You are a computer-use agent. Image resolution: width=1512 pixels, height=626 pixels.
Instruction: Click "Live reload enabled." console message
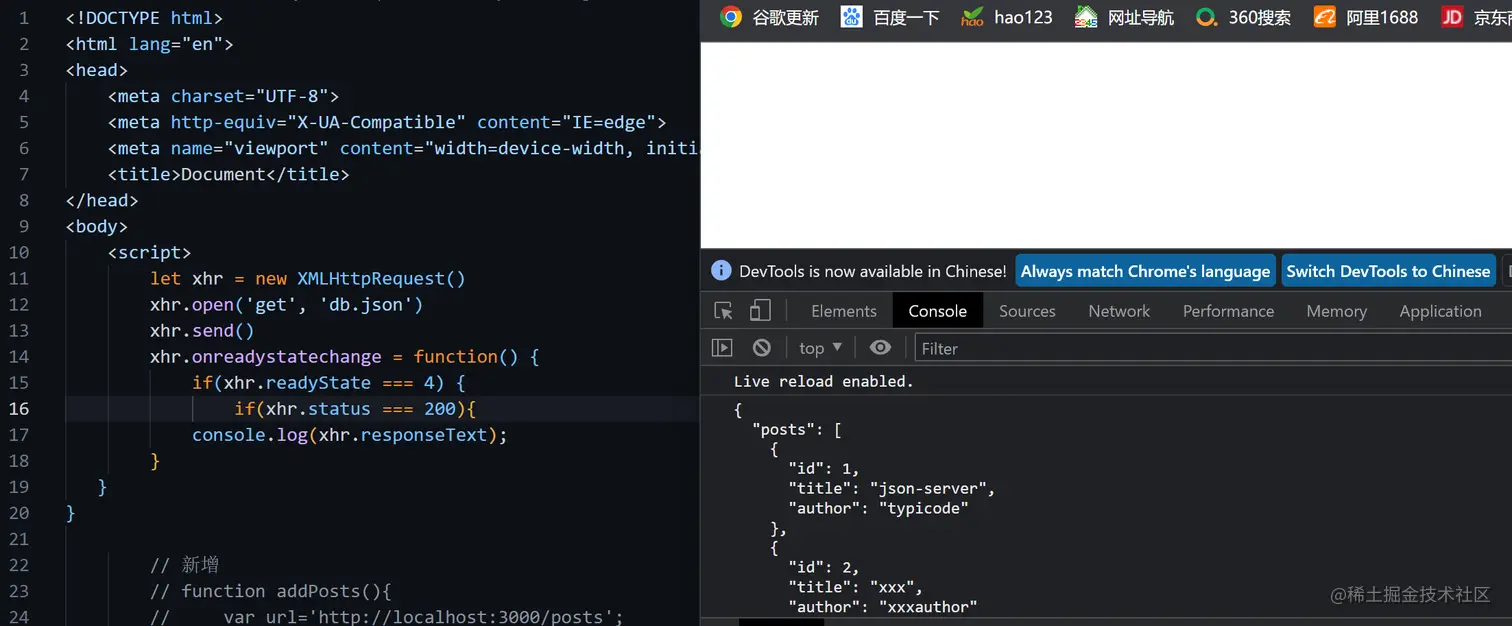pos(824,381)
